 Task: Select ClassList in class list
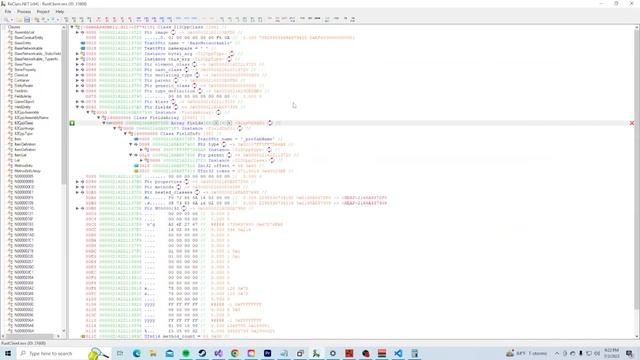click(21, 75)
